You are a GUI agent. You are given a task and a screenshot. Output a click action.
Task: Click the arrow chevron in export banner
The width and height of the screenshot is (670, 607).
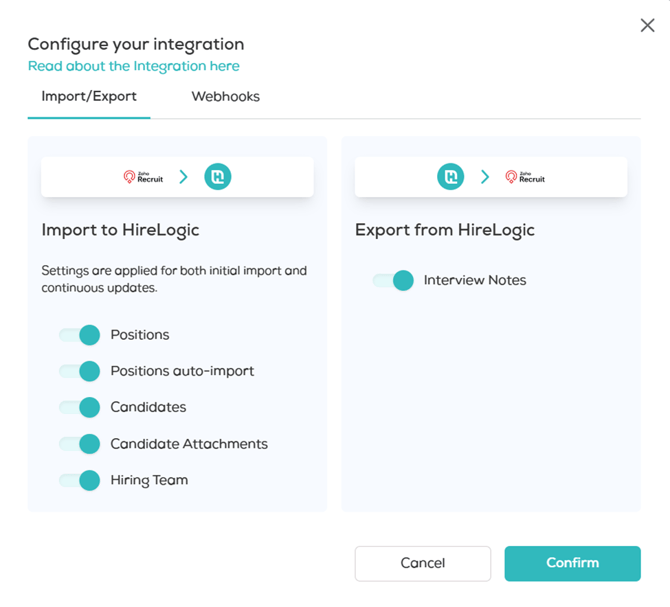pyautogui.click(x=485, y=177)
